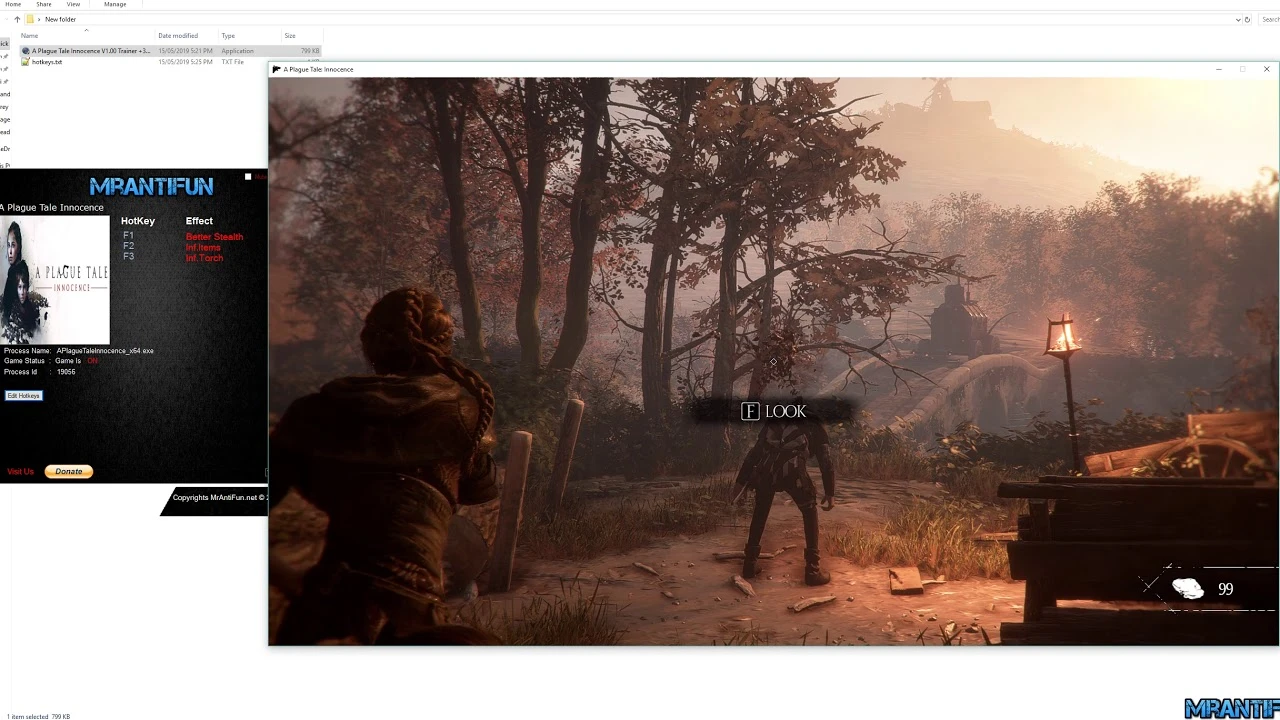Image resolution: width=1280 pixels, height=720 pixels.
Task: Click the MRANTIFUN logo on the trainer
Action: coord(151,186)
